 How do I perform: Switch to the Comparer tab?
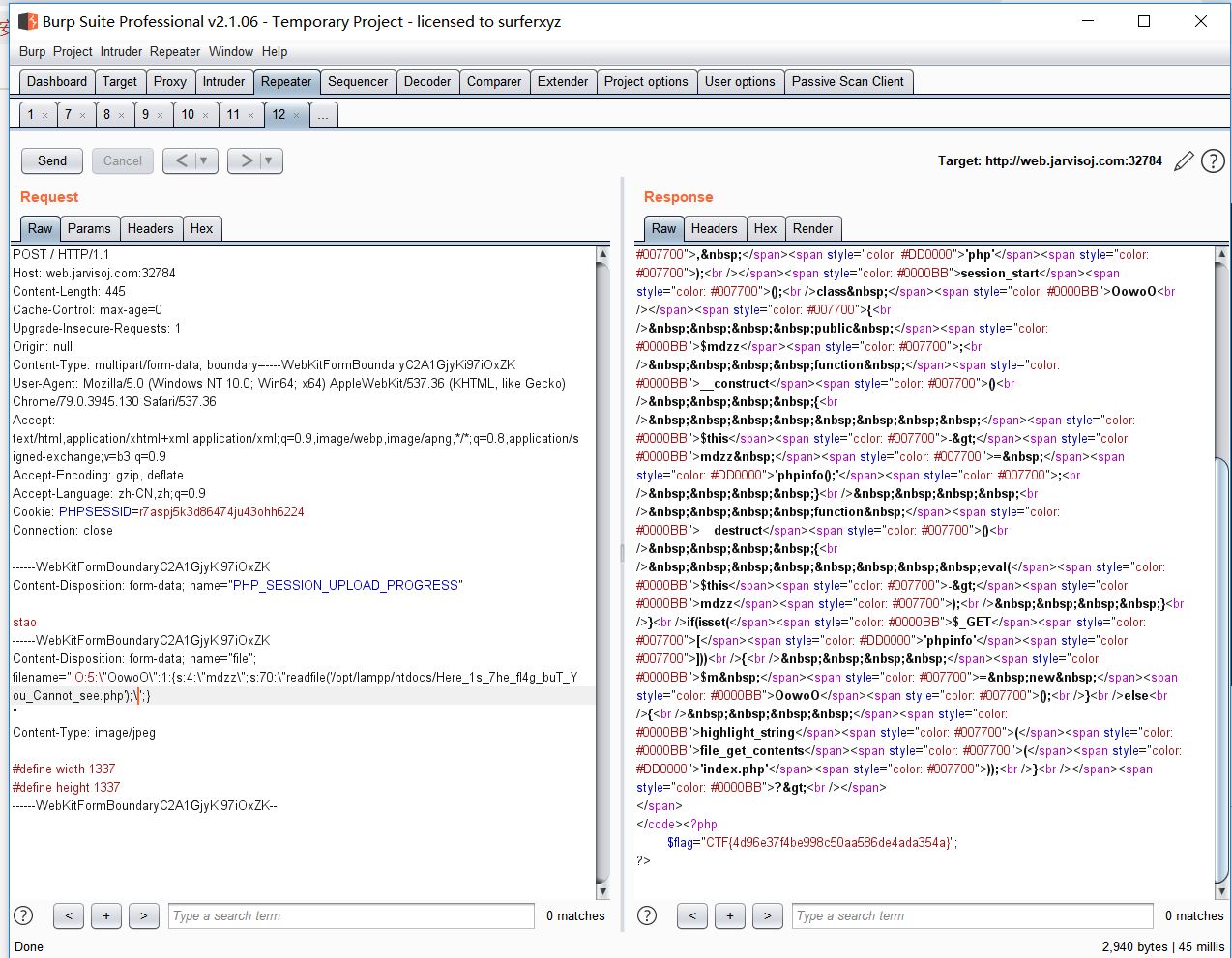click(x=494, y=81)
